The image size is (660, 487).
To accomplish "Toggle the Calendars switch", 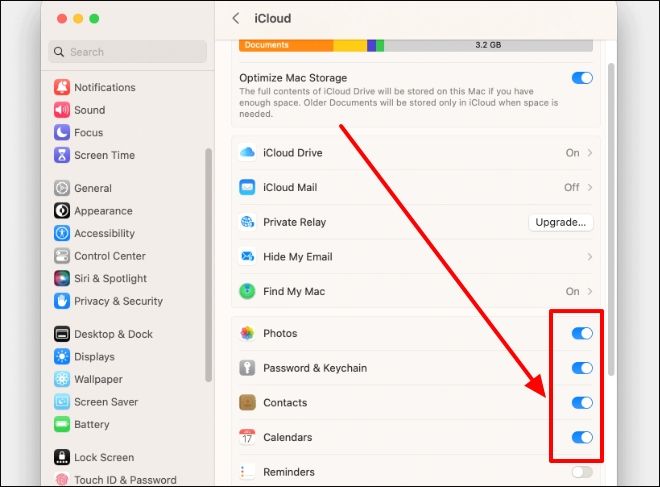I will click(x=582, y=437).
